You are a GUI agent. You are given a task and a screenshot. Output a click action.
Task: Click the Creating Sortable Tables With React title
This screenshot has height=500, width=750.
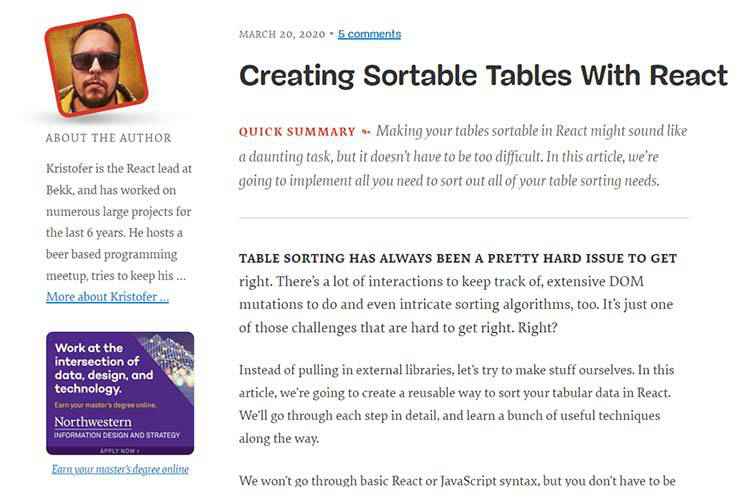pyautogui.click(x=483, y=77)
